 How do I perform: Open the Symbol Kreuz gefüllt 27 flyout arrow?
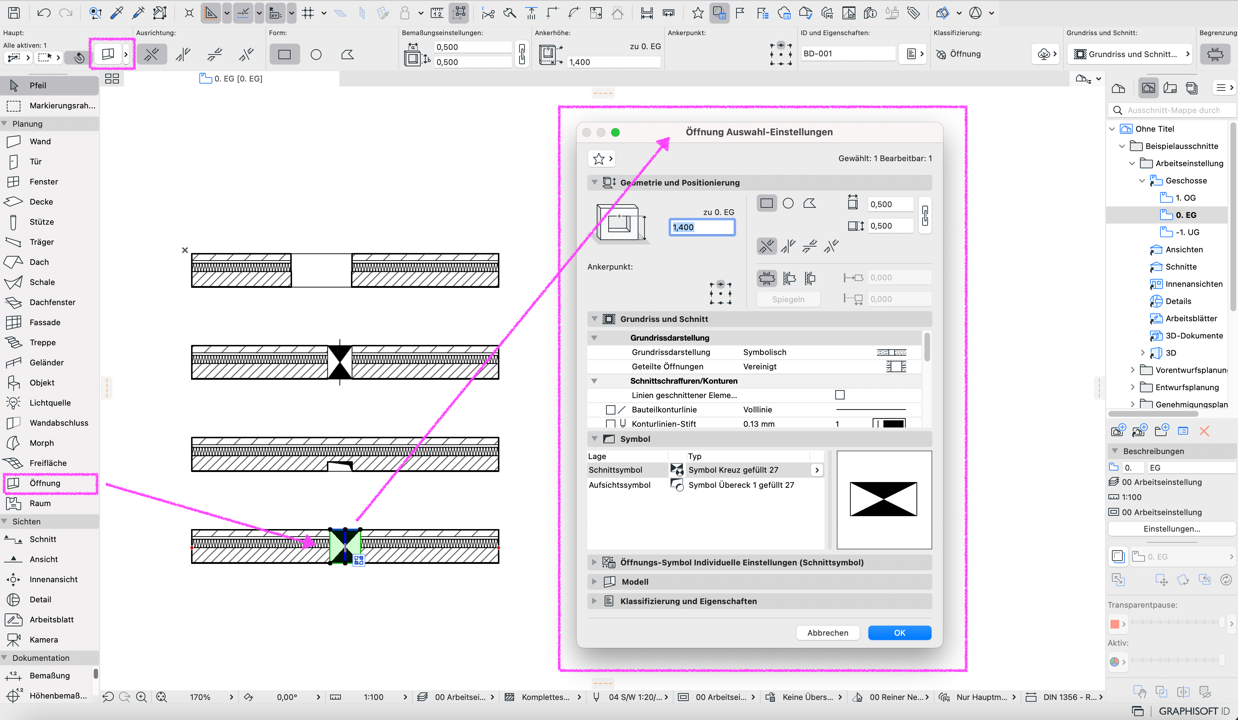click(817, 470)
